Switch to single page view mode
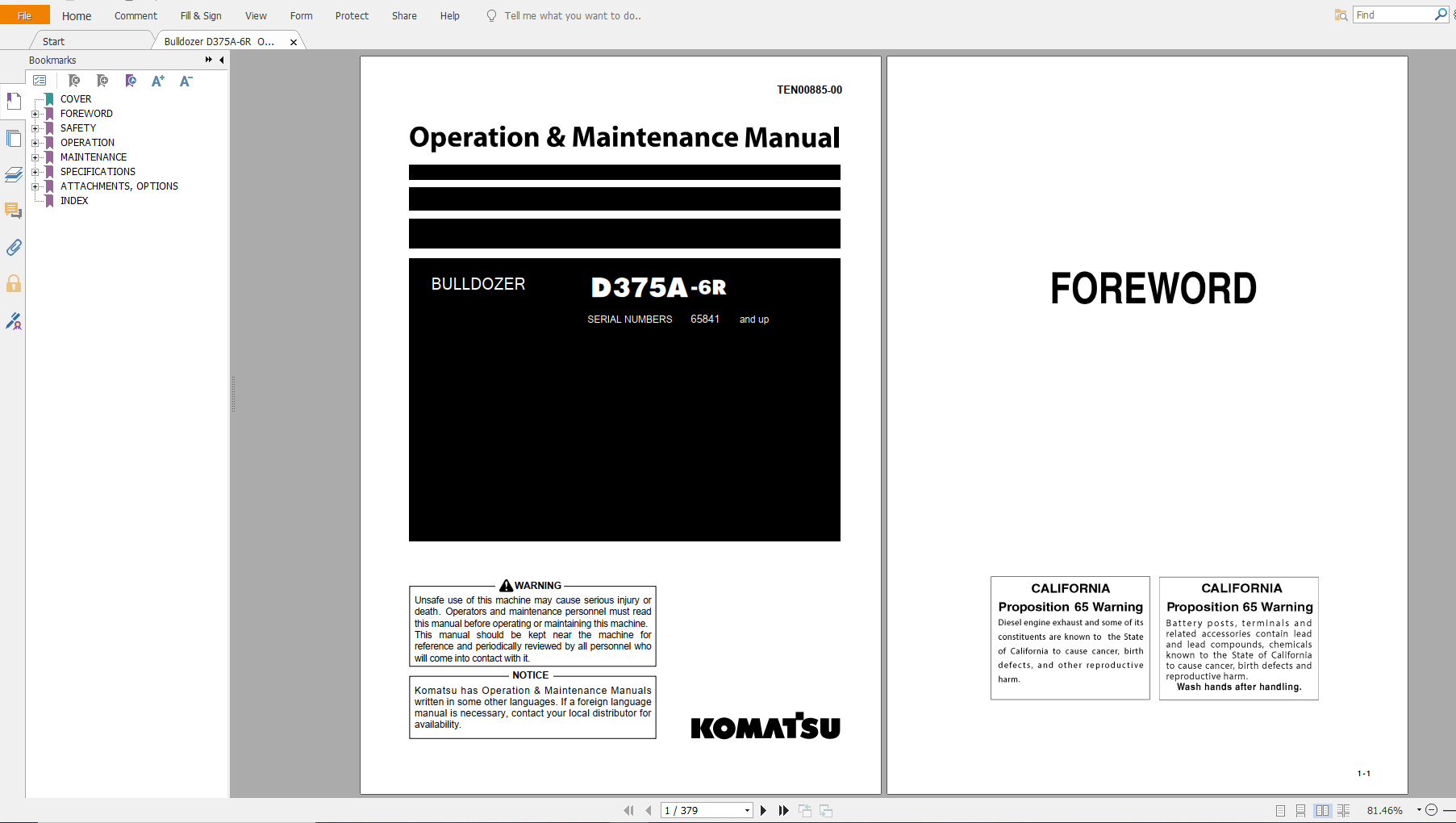 pyautogui.click(x=1280, y=810)
